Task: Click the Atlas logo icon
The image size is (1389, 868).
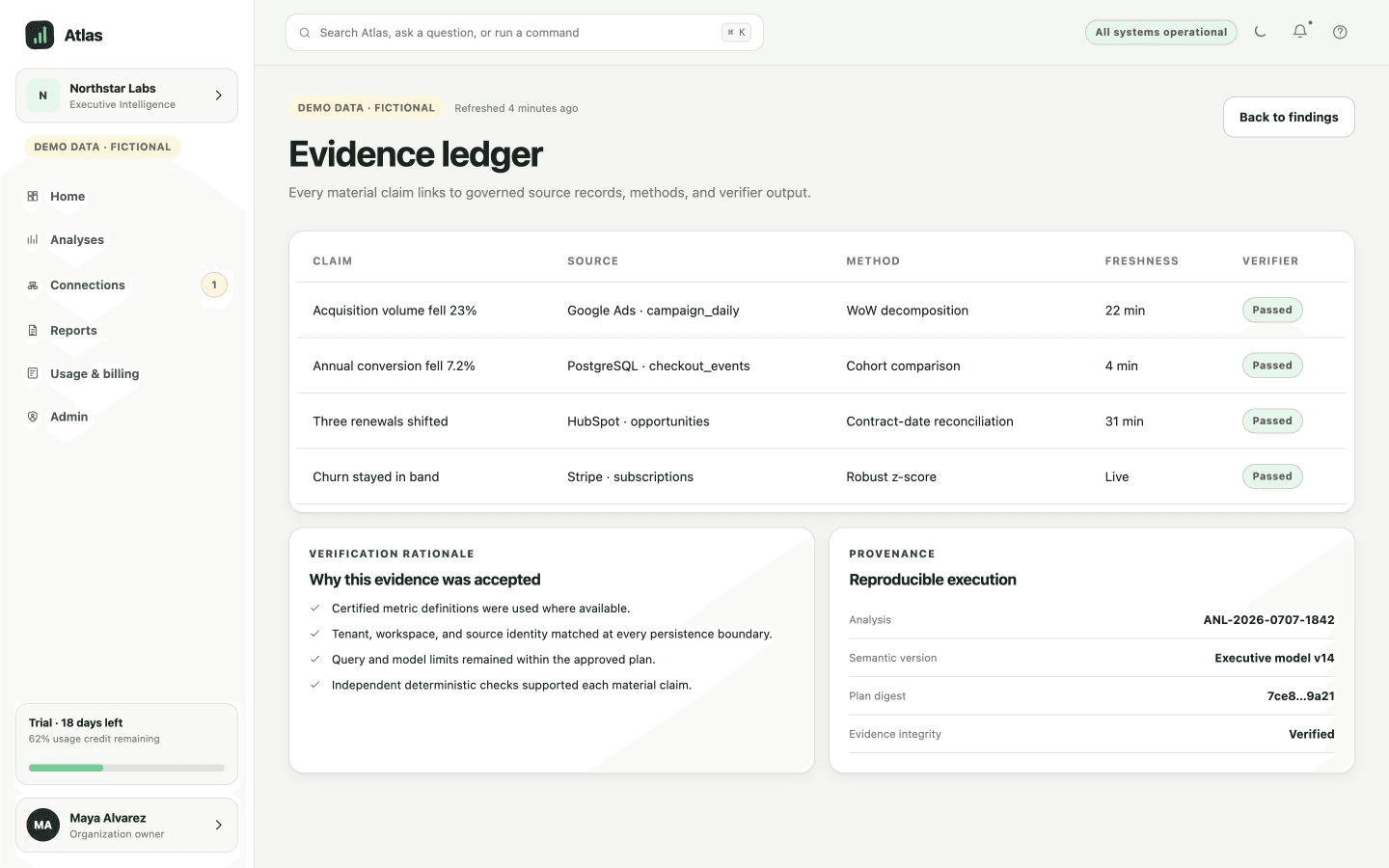Action: click(40, 35)
